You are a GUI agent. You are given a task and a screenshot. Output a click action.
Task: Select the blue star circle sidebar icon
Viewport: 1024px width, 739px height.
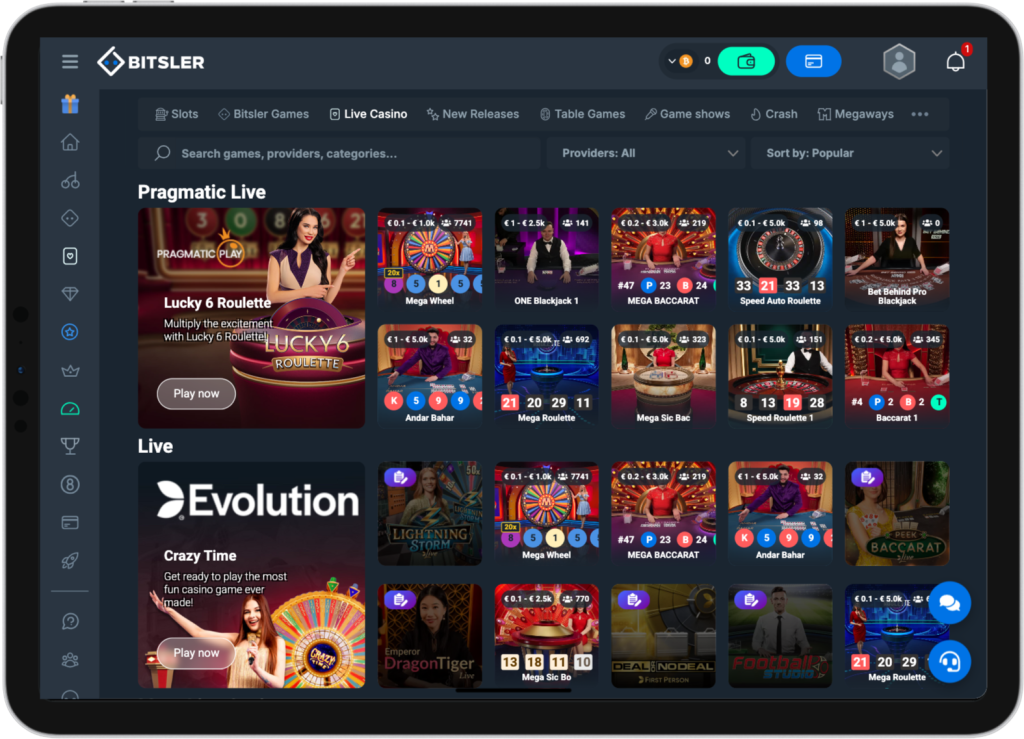70,332
